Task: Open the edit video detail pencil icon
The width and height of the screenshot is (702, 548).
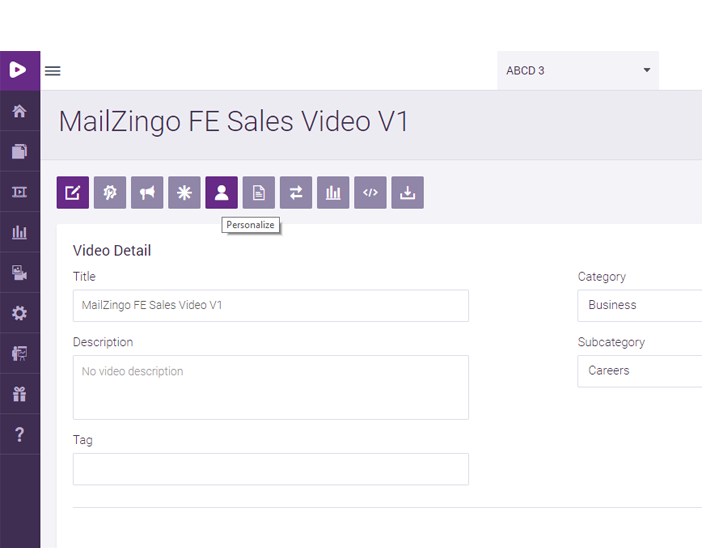Action: coord(73,193)
